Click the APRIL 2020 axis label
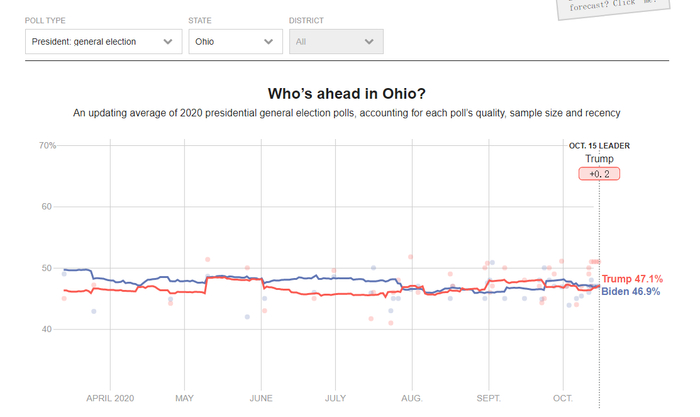700x417 pixels. tap(110, 398)
